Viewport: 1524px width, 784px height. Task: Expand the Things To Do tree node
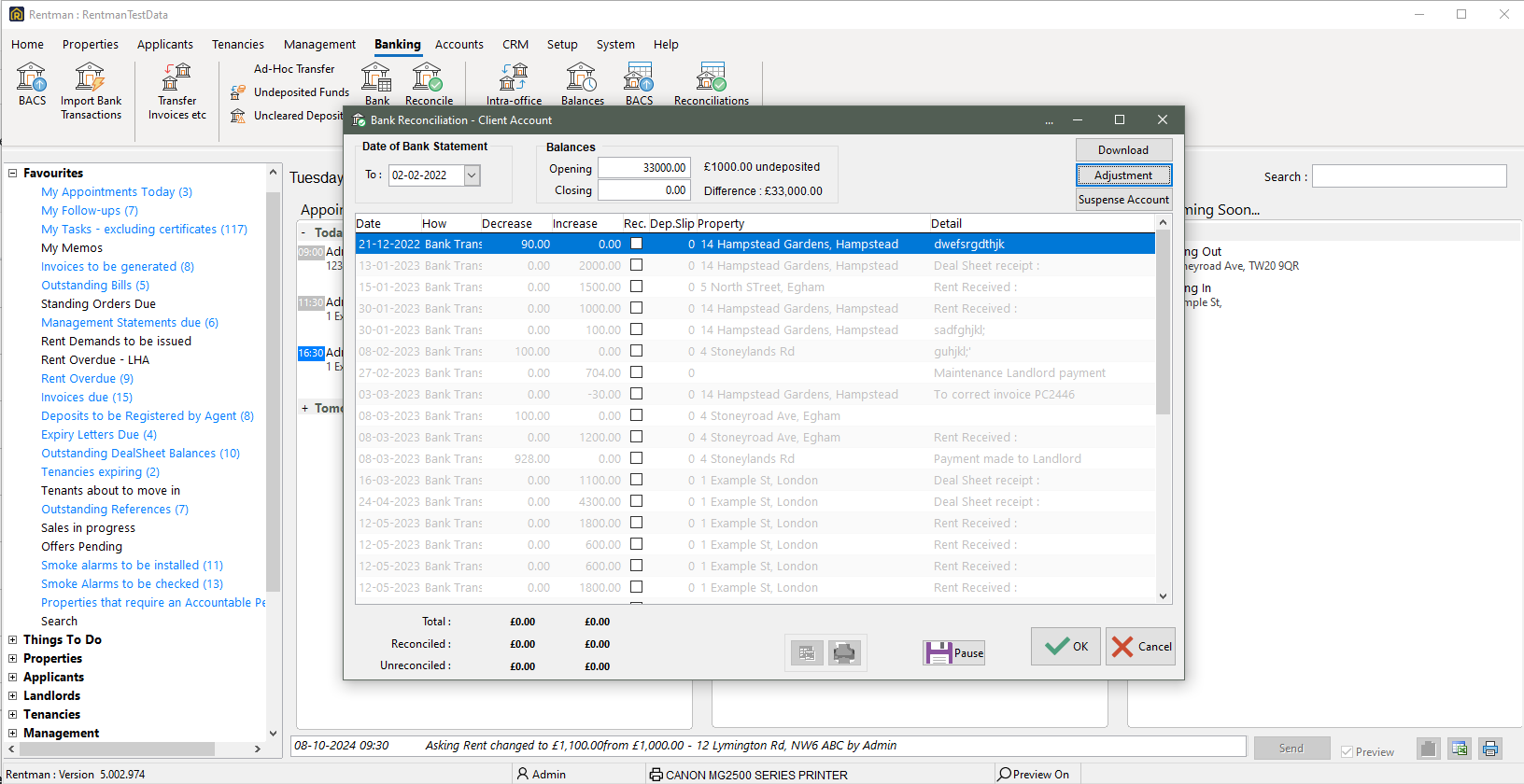tap(12, 640)
